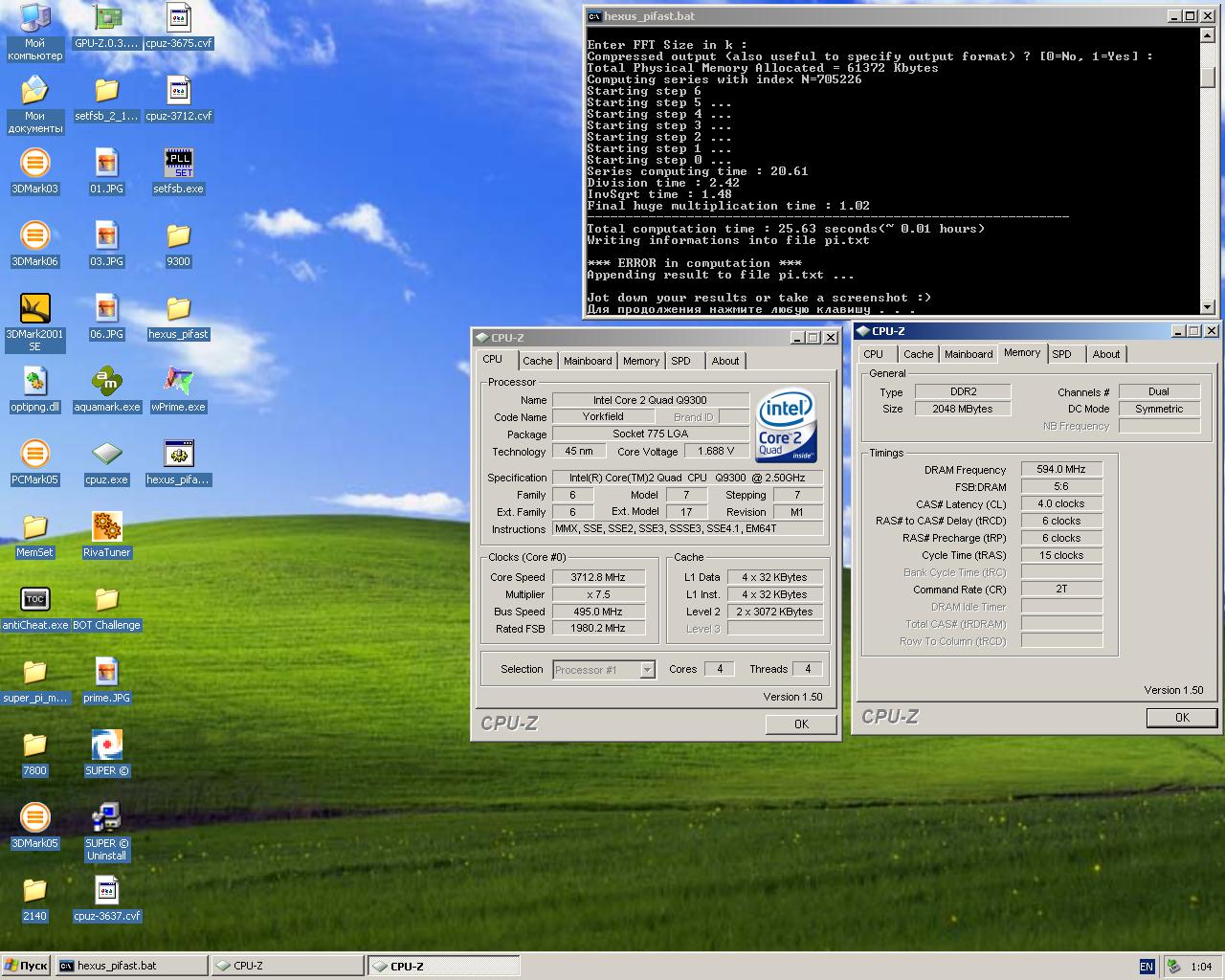Viewport: 1225px width, 980px height.
Task: Activate hexus_pifast.bat taskbar button
Action: (131, 966)
